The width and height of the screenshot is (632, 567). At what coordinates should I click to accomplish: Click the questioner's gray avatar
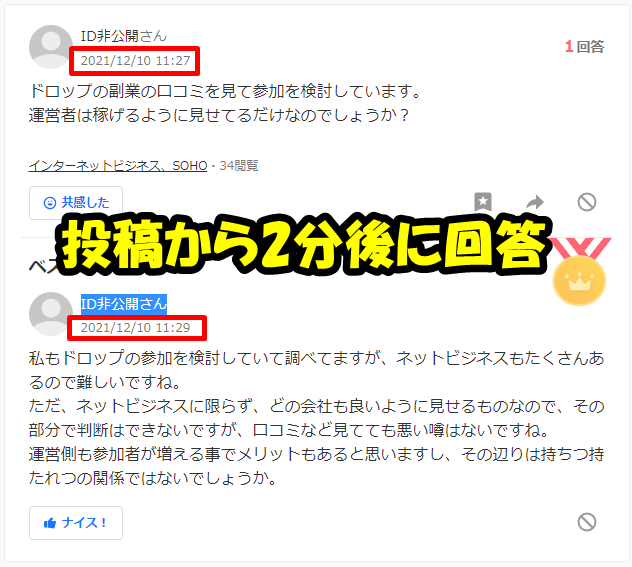[51, 47]
